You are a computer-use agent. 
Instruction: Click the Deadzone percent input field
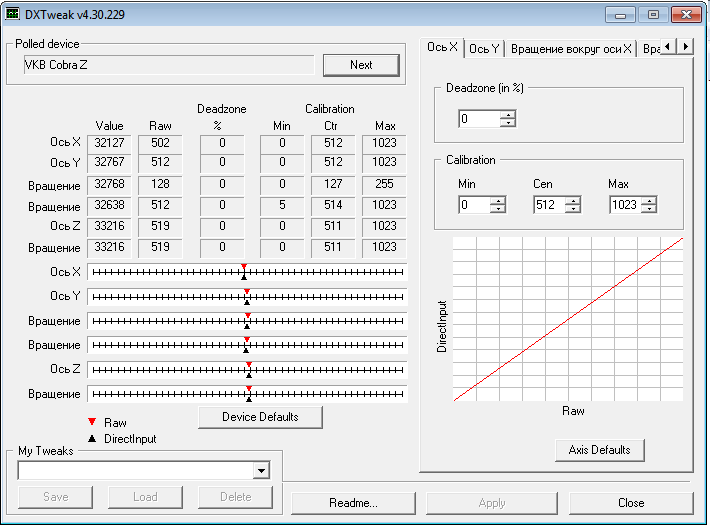480,119
